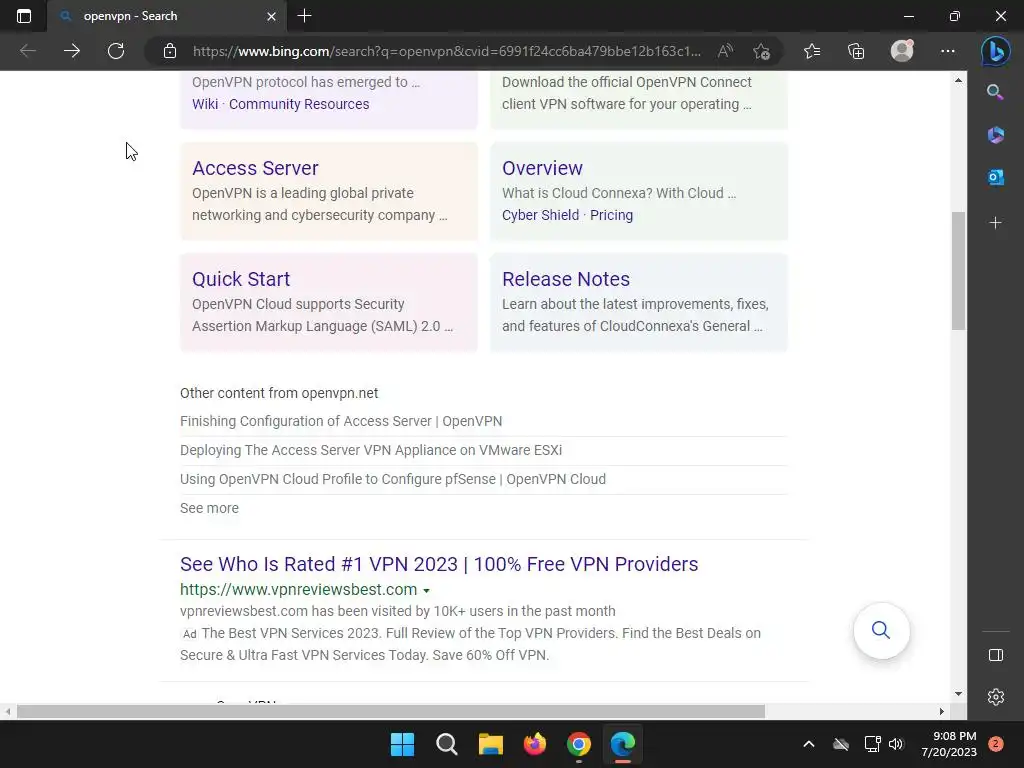Open Deploying The Access Server VPN Appliance link
The width and height of the screenshot is (1024, 768).
371,450
